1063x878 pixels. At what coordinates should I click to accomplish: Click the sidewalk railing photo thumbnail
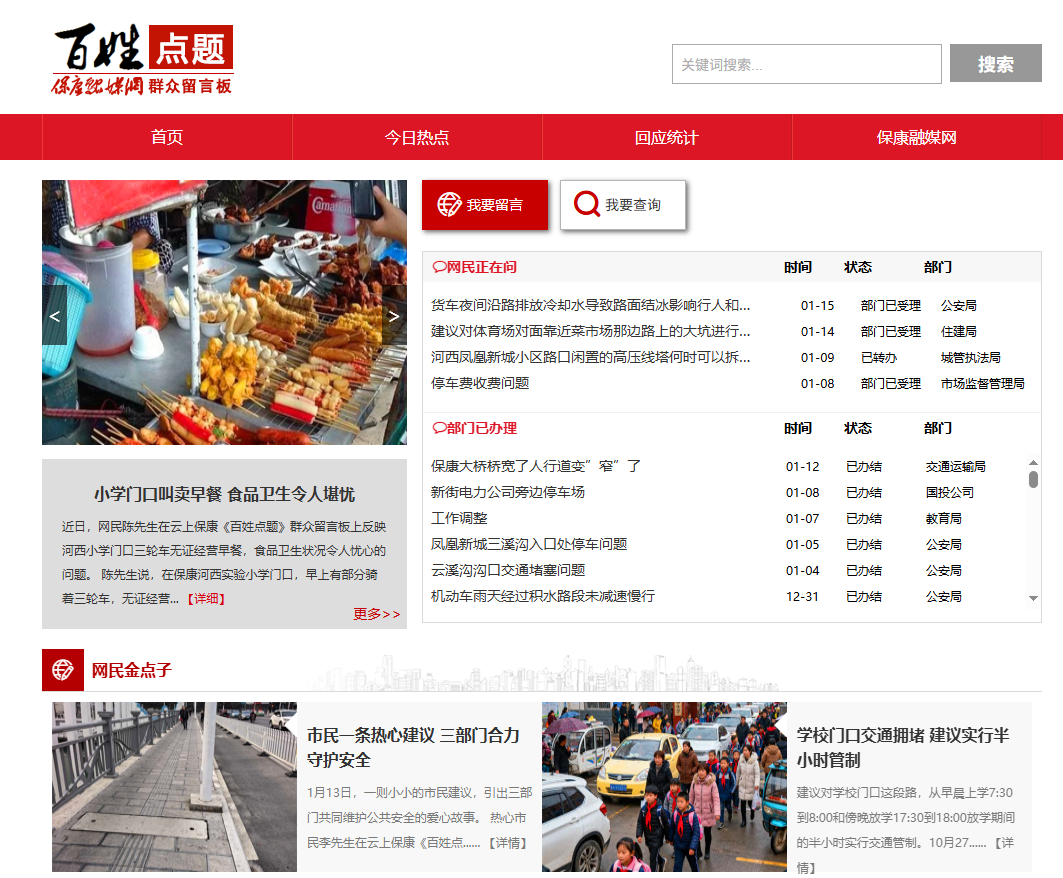174,787
